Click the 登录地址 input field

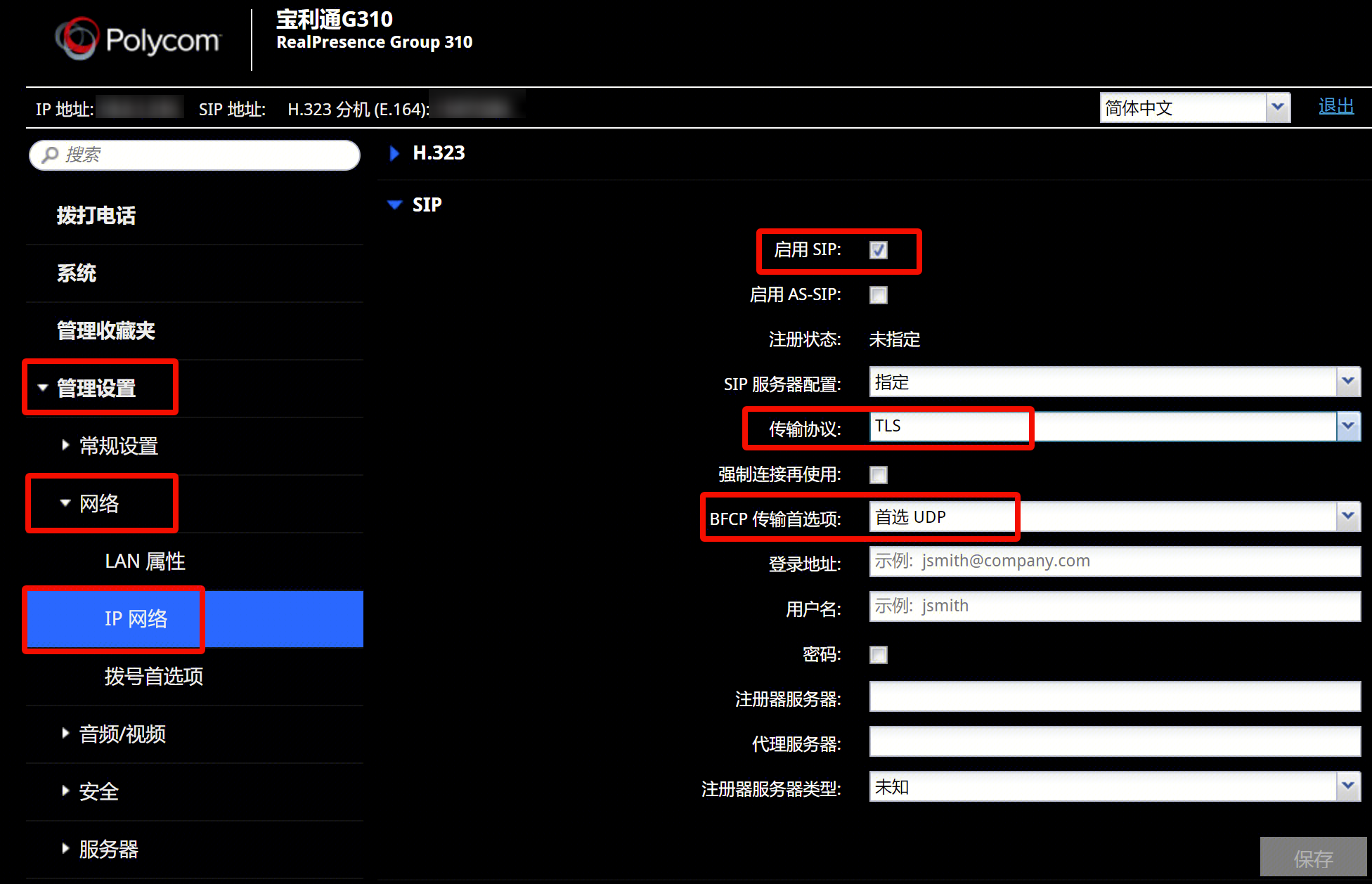pyautogui.click(x=1115, y=561)
